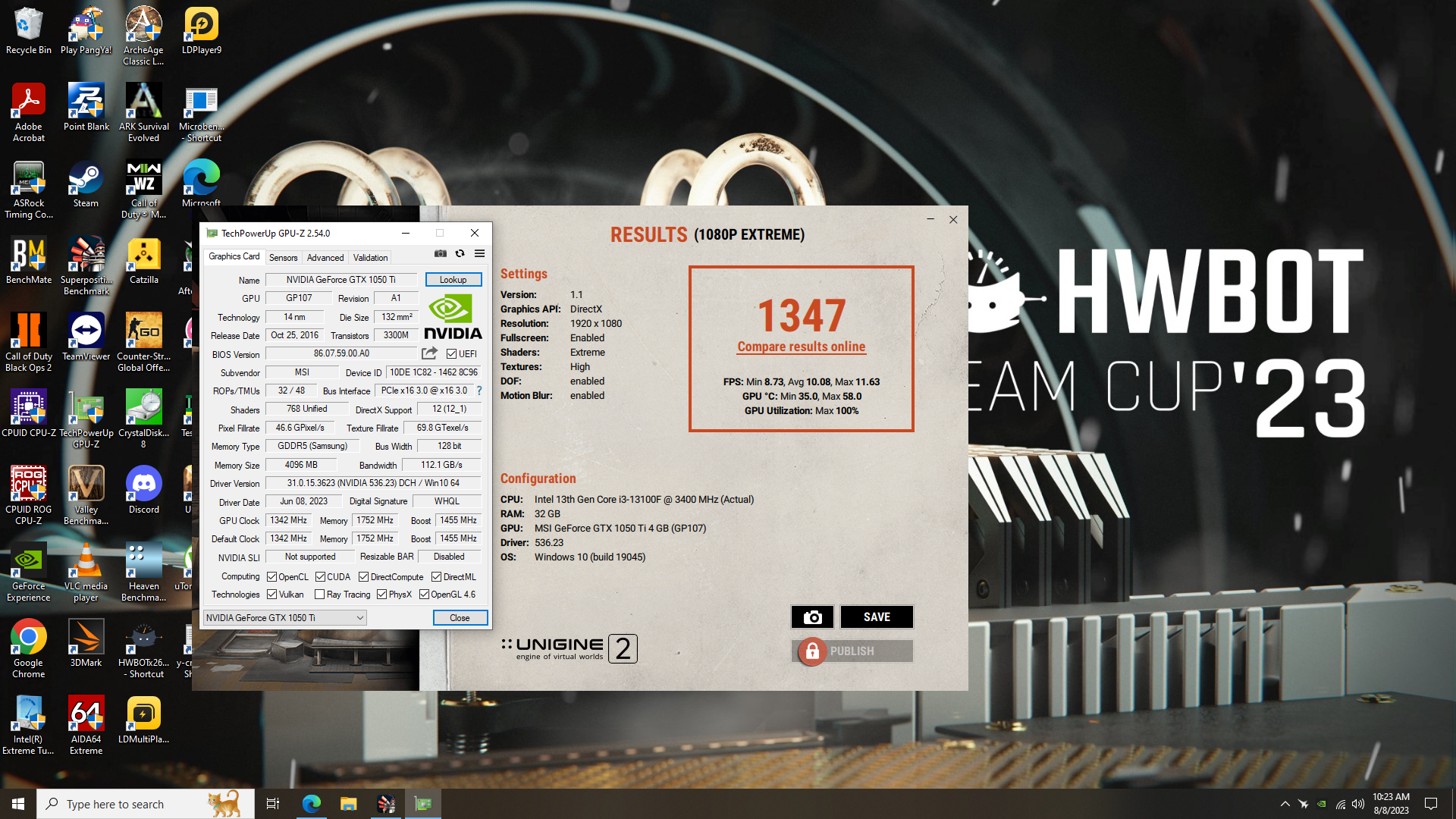This screenshot has width=1456, height=819.
Task: Click the NVIDIA logo in GPU-Z
Action: (x=453, y=317)
